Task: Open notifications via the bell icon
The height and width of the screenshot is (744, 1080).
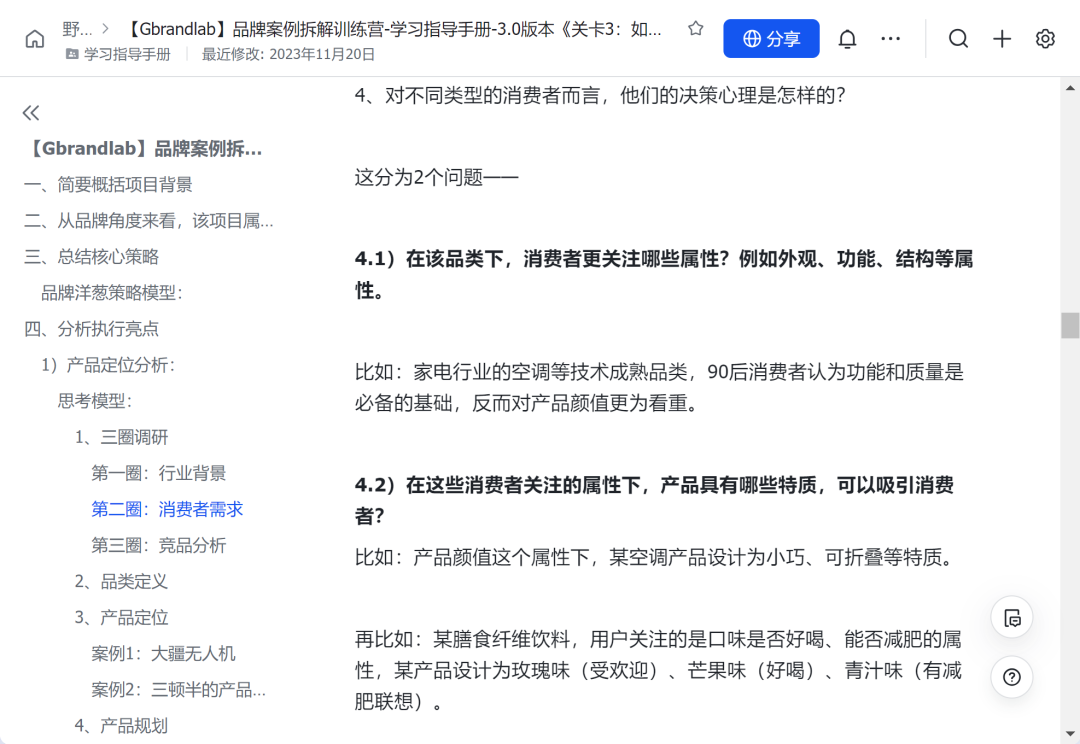Action: pyautogui.click(x=846, y=38)
